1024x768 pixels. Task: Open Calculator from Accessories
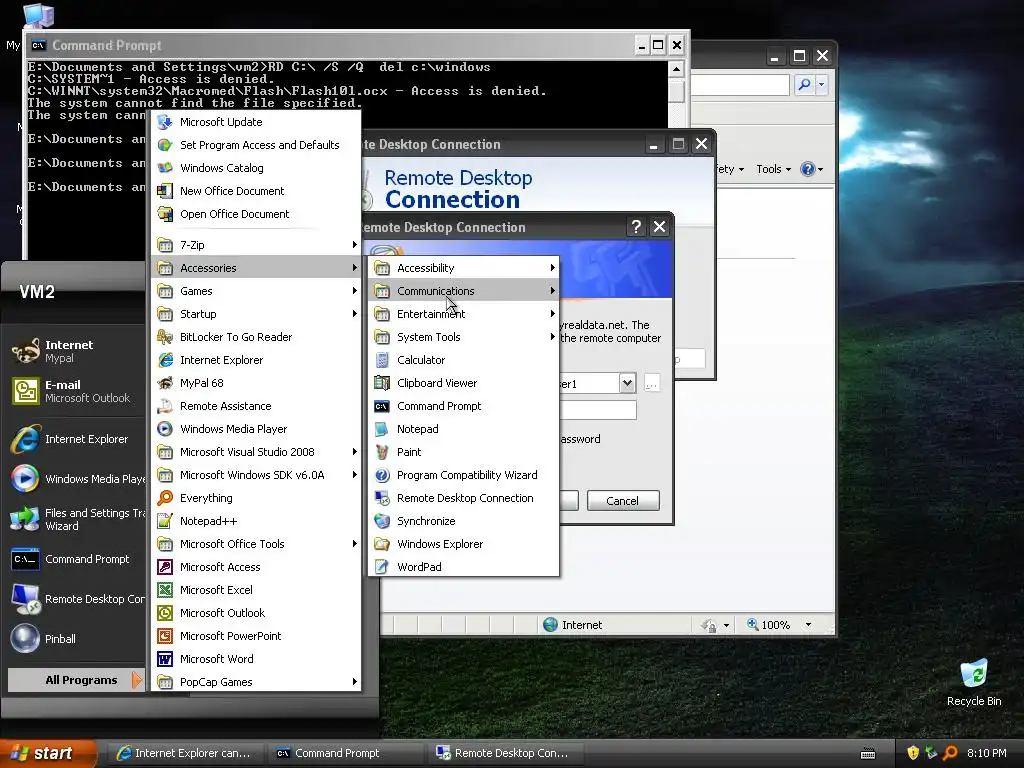pyautogui.click(x=464, y=360)
